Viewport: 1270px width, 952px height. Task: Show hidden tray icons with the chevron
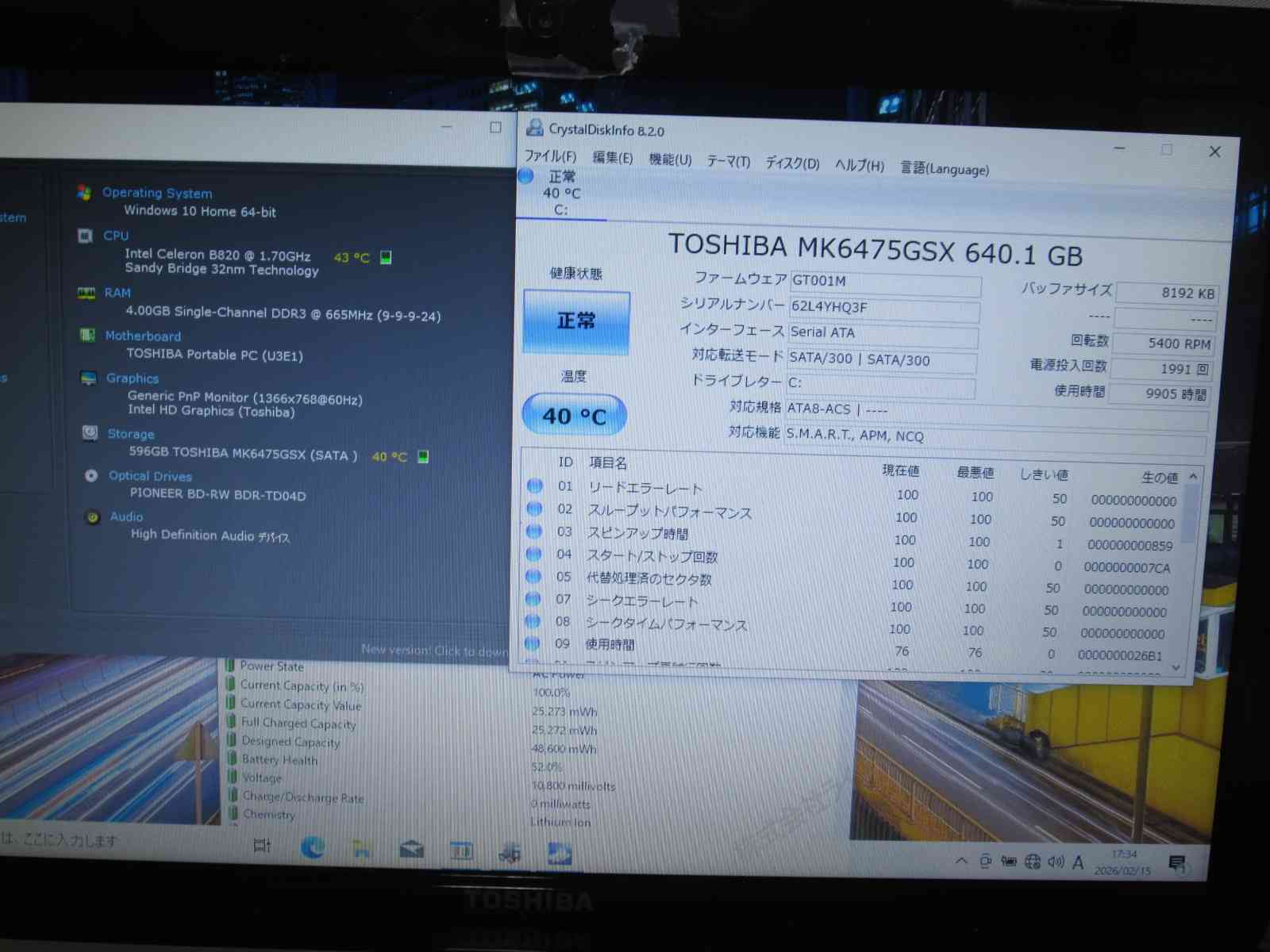coord(961,861)
